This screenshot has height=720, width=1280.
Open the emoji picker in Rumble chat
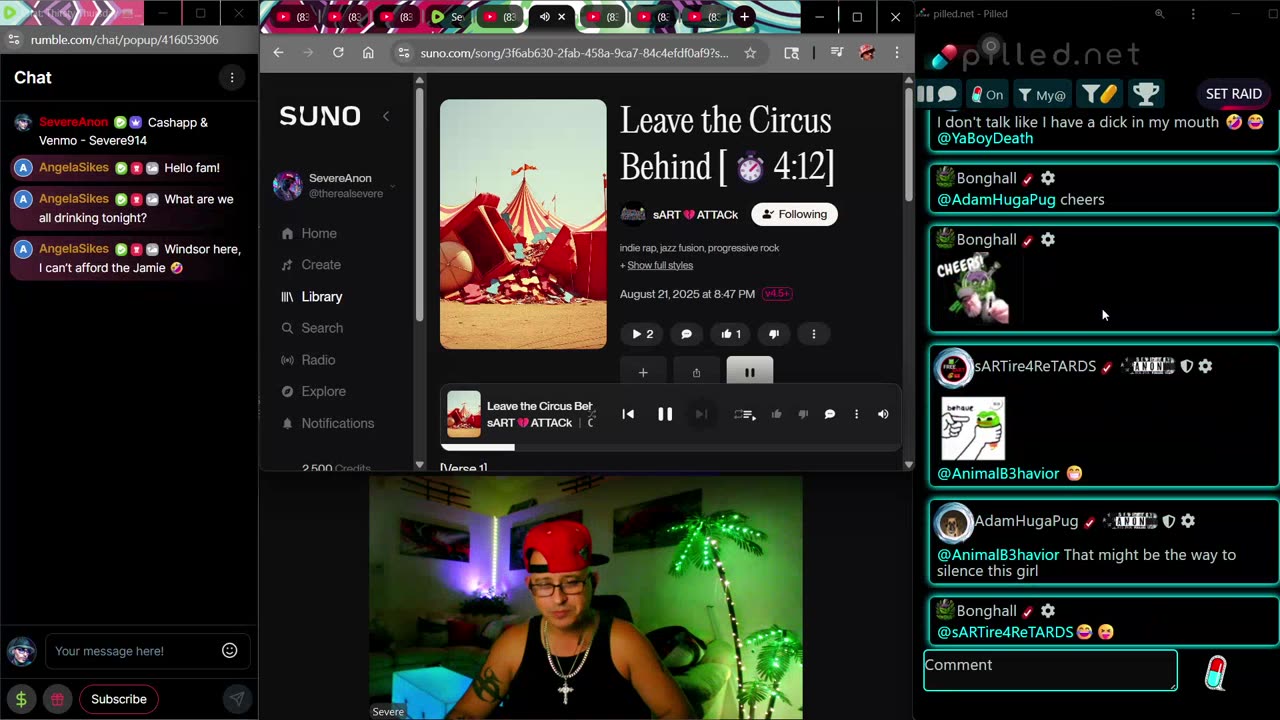[229, 651]
